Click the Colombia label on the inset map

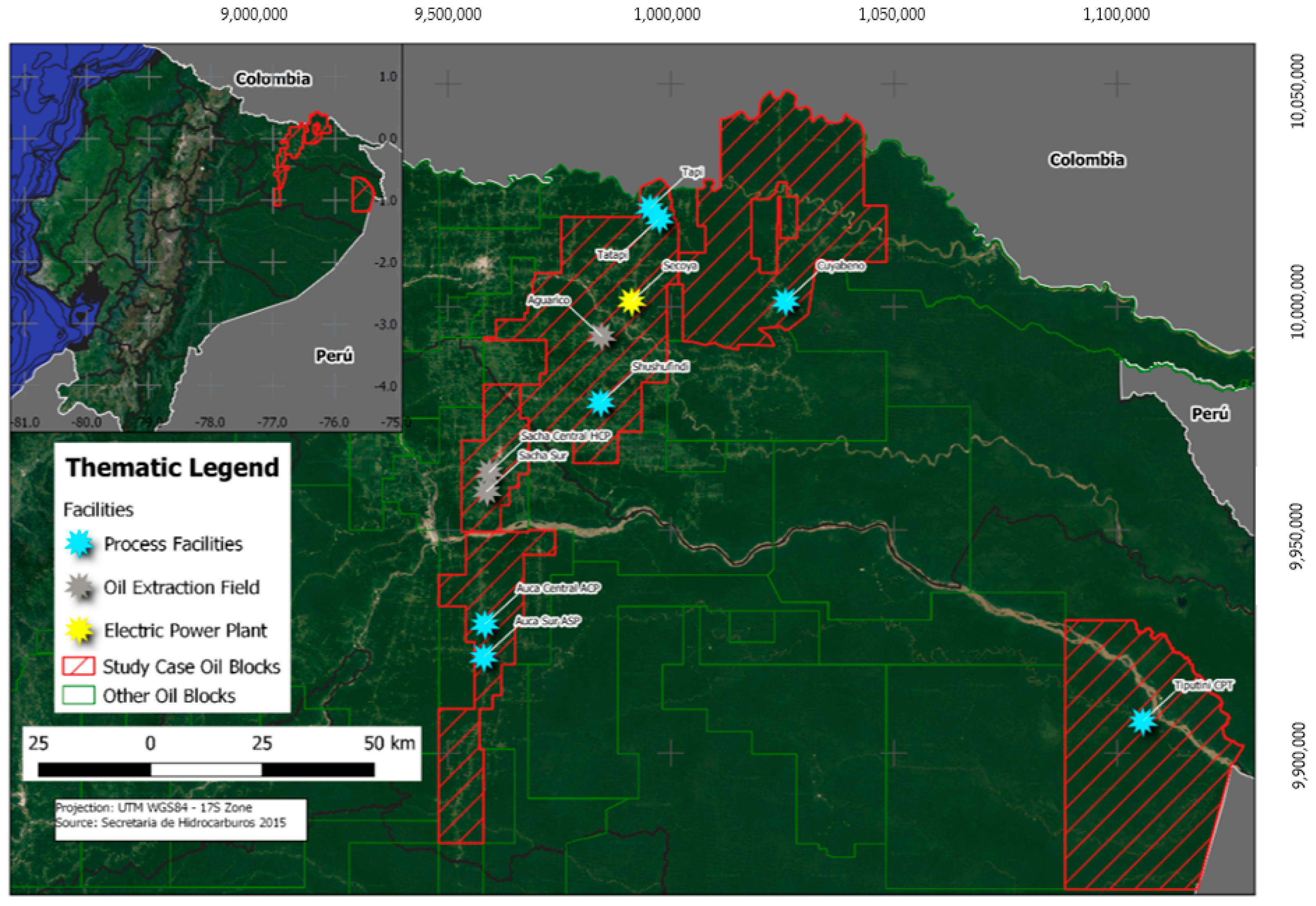tap(273, 79)
